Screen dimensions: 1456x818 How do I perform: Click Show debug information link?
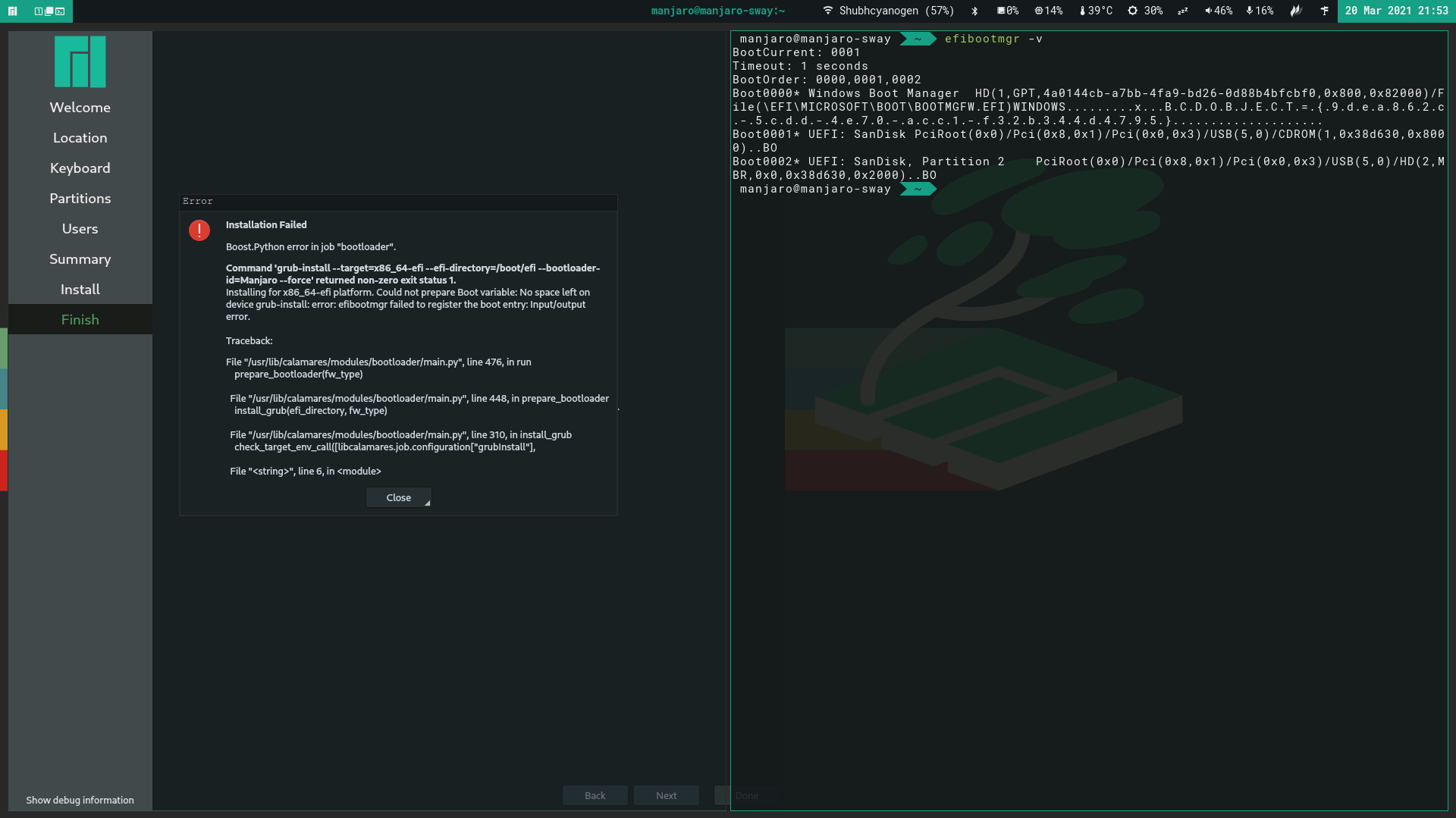pyautogui.click(x=79, y=800)
